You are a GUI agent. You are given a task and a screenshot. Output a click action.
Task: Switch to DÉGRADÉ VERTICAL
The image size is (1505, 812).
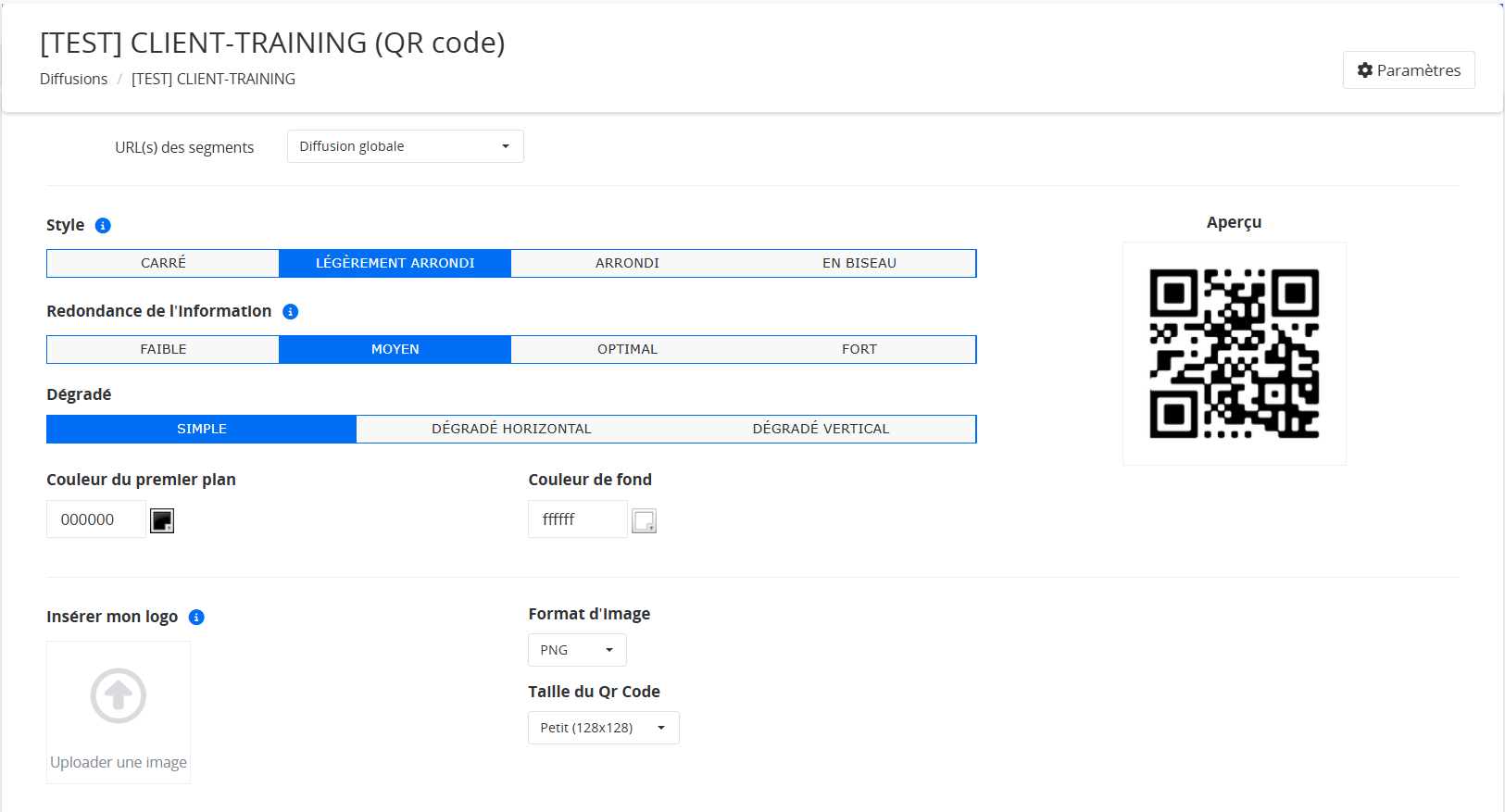pyautogui.click(x=821, y=429)
